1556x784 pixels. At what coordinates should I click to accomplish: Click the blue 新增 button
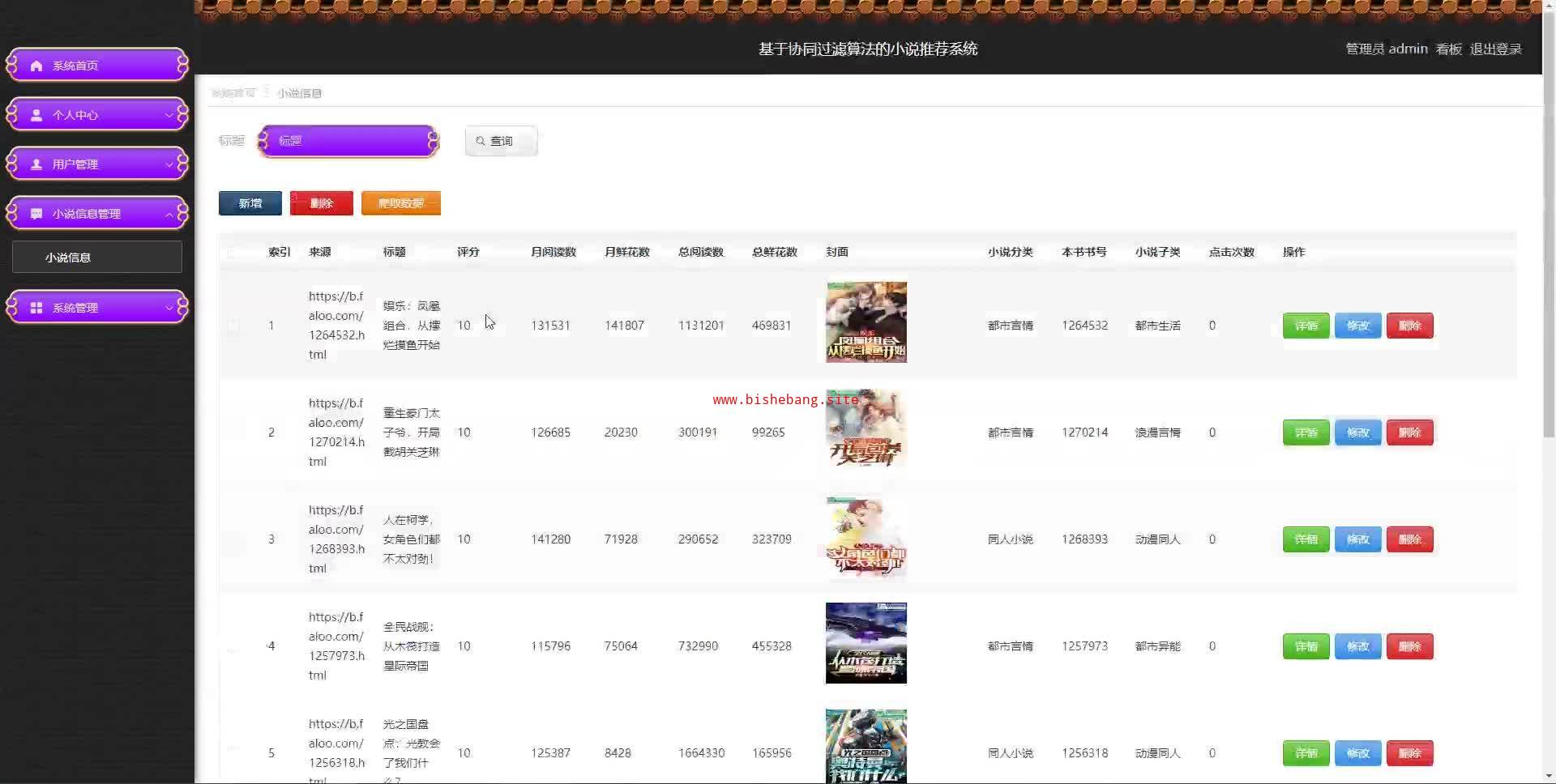click(250, 203)
